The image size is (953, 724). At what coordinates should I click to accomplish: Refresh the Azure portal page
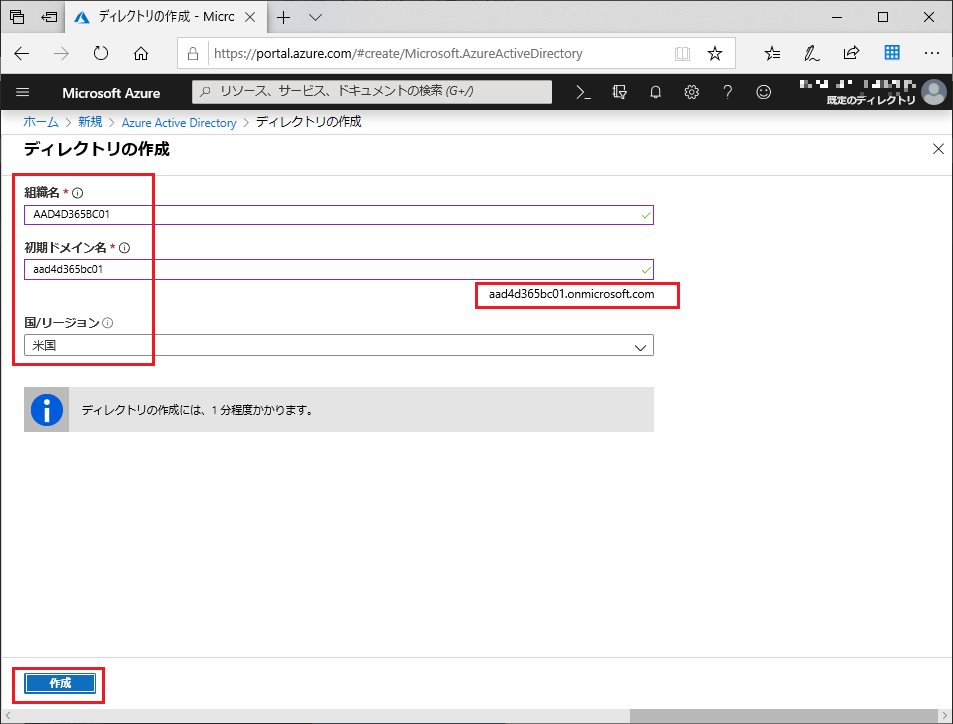click(101, 53)
